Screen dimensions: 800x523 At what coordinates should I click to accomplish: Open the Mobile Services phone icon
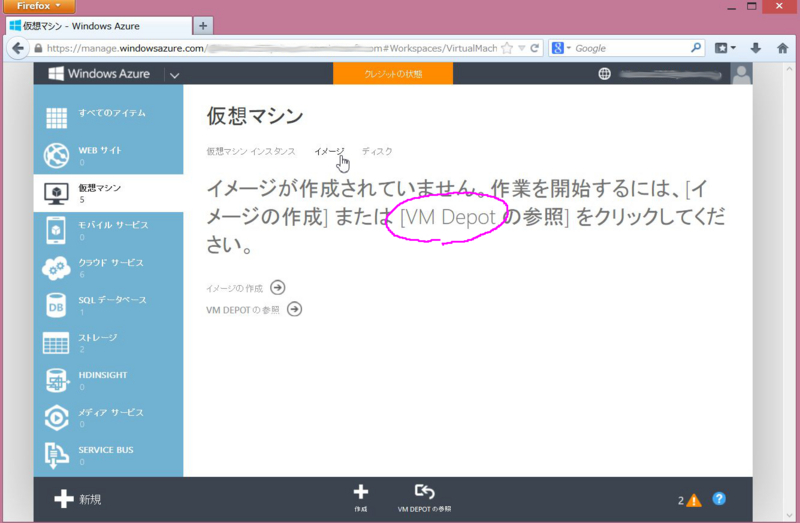tap(56, 230)
